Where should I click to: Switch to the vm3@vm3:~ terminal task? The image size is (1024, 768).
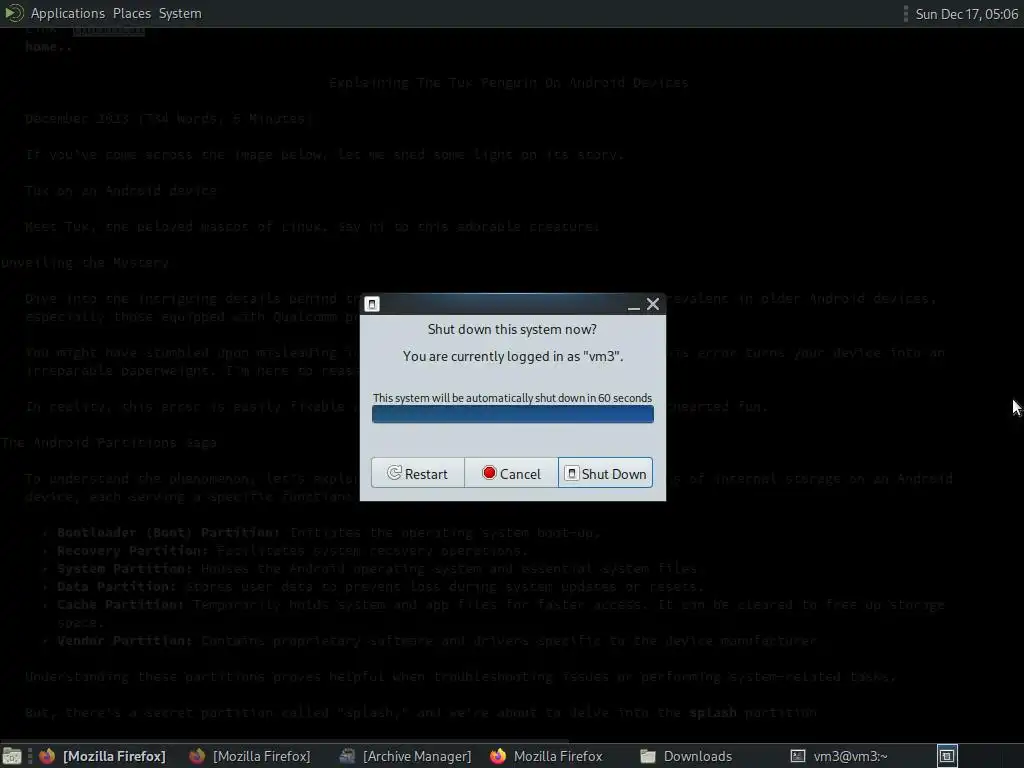[x=839, y=756]
